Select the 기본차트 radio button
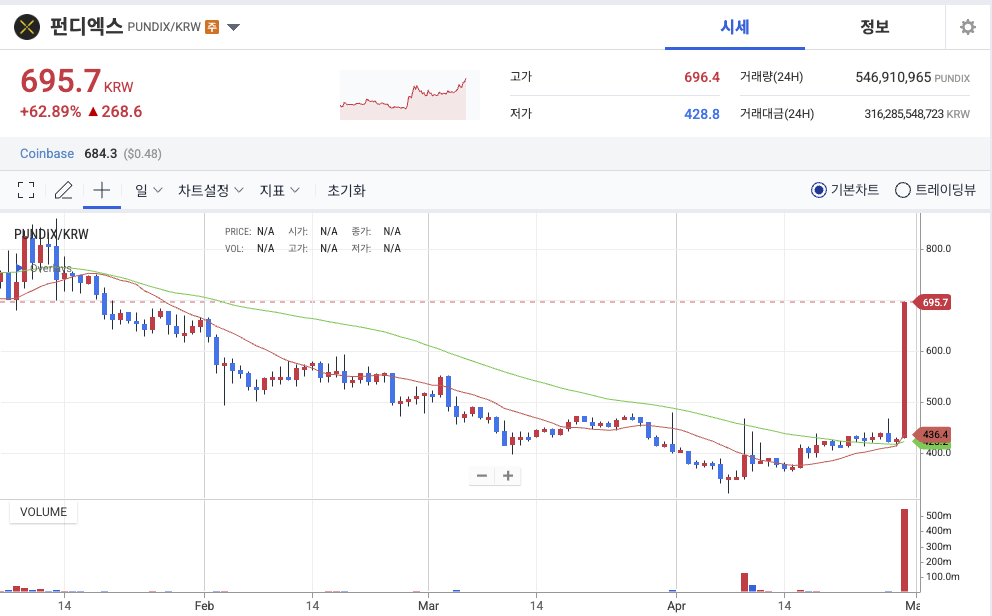Screen dimensions: 992x616 tap(819, 190)
